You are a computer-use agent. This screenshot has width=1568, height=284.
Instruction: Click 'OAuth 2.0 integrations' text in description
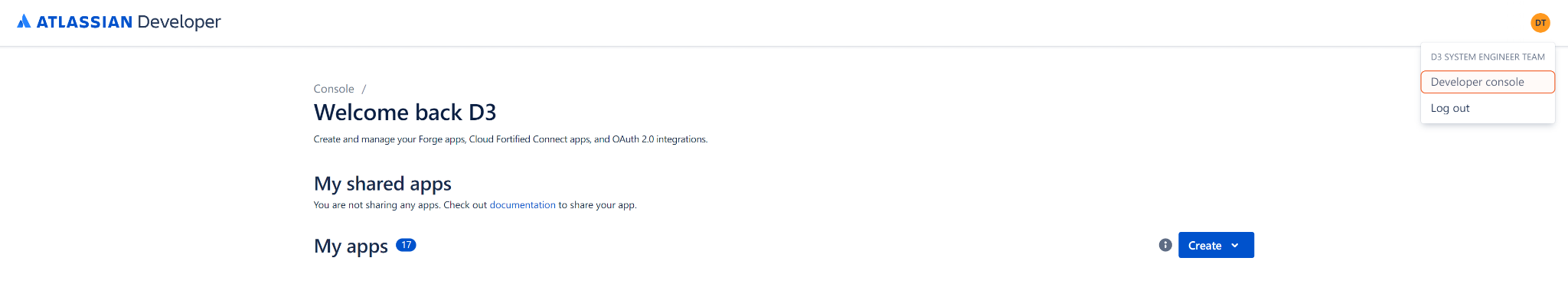tap(659, 139)
